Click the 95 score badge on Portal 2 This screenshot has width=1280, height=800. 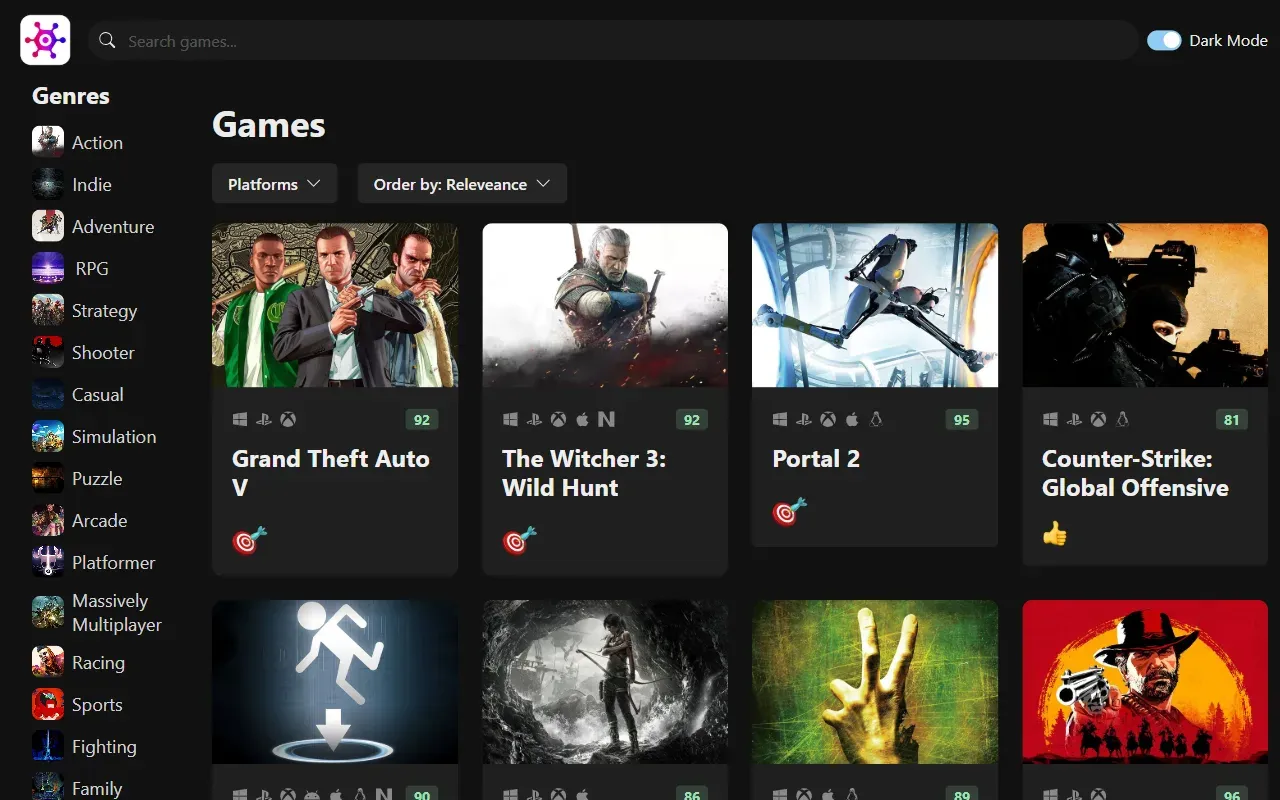(x=962, y=420)
